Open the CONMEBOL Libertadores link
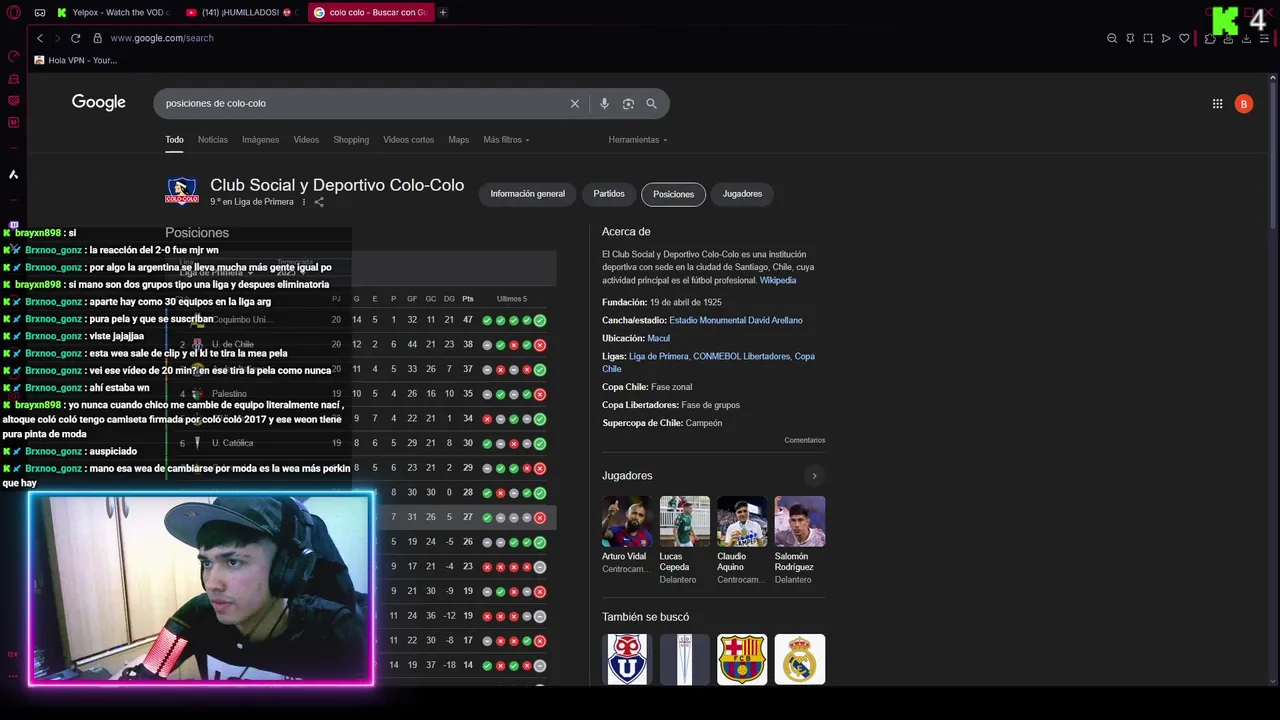 (741, 356)
